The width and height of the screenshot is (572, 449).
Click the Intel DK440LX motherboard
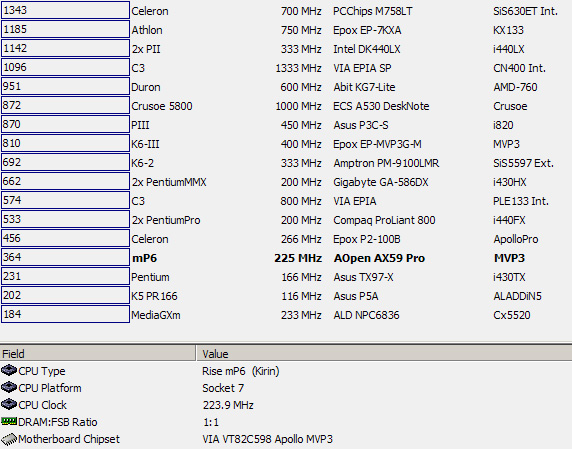367,49
